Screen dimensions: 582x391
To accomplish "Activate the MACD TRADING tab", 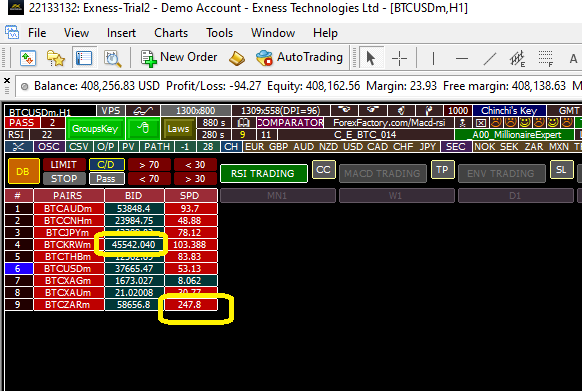I will 382,173.
